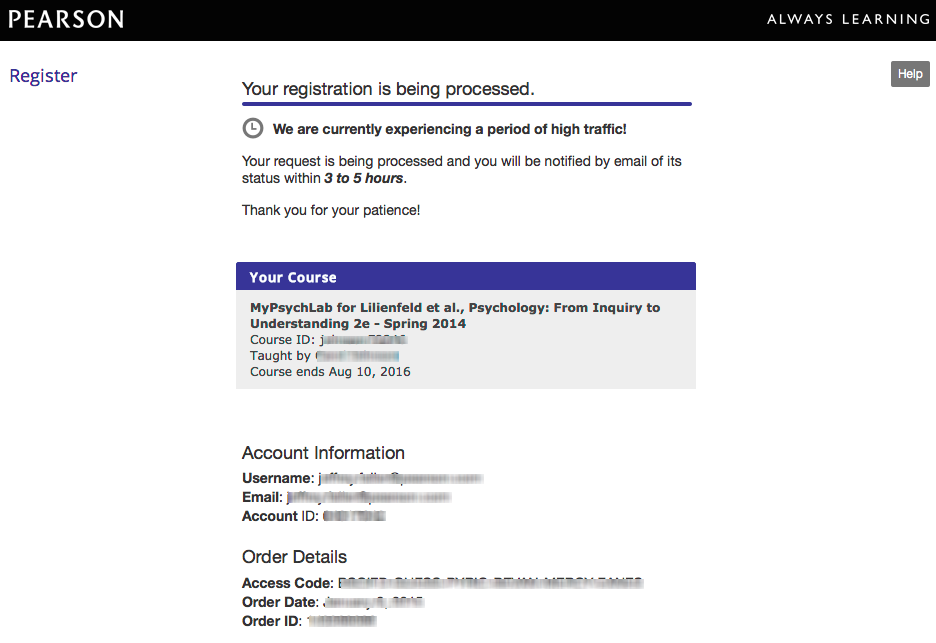Image resolution: width=936 pixels, height=643 pixels.
Task: Open the Register link in sidebar
Action: coord(43,76)
